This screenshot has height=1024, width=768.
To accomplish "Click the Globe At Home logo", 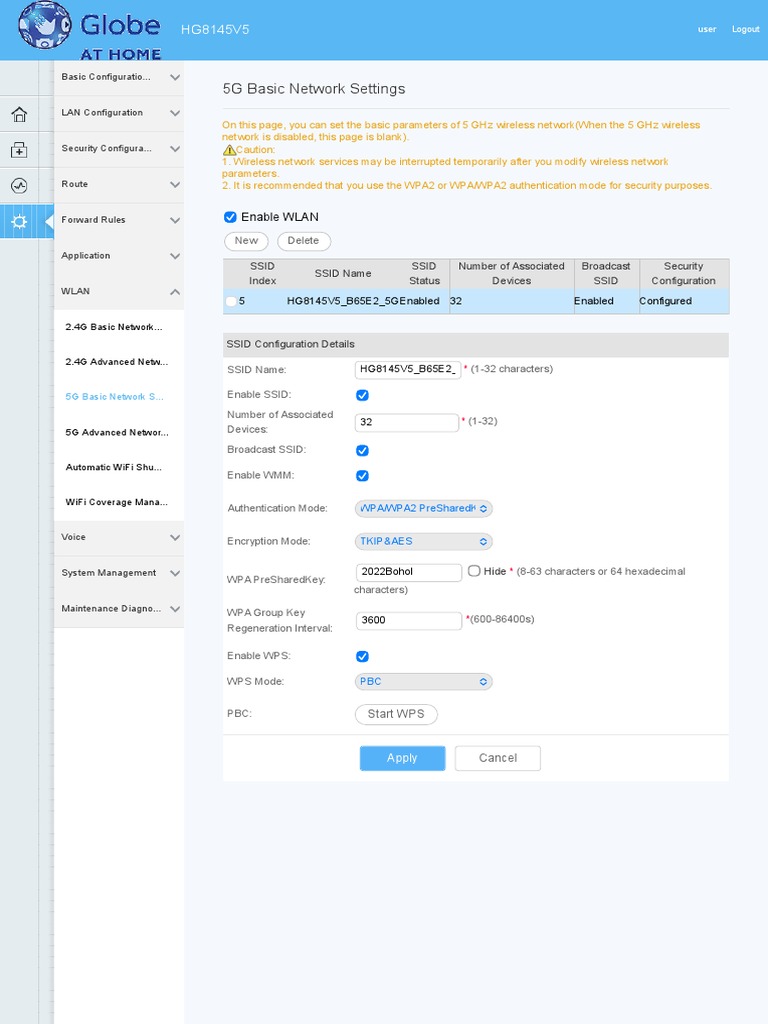I will coord(90,30).
